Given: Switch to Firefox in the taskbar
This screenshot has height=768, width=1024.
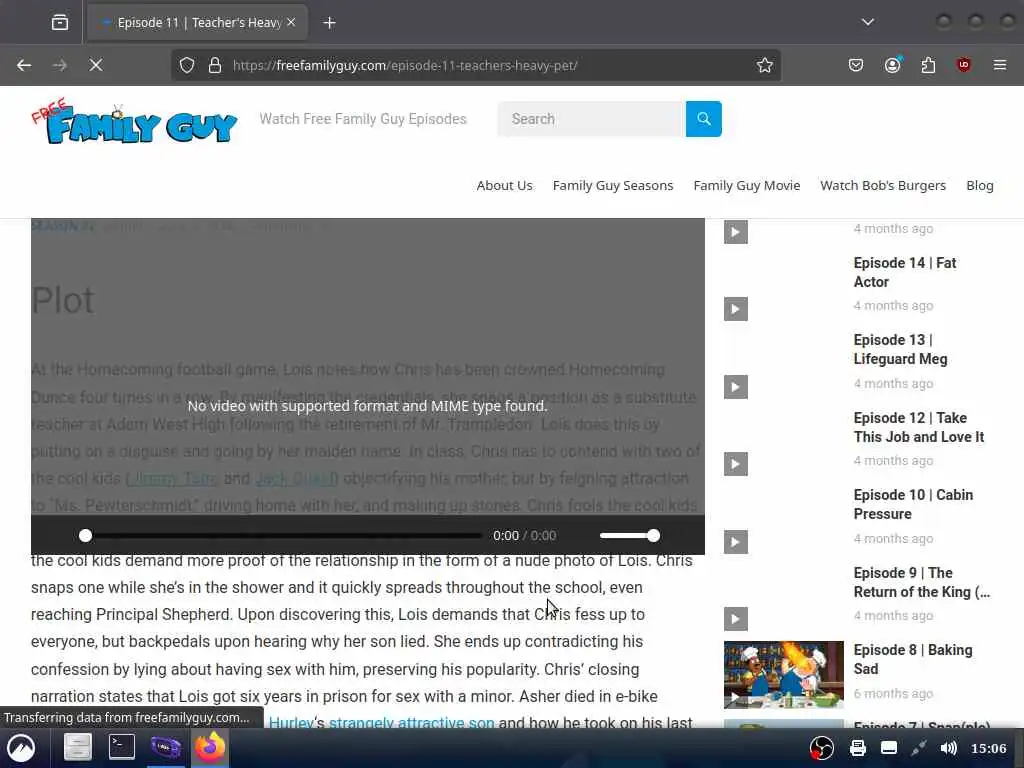Looking at the screenshot, I should click(210, 747).
